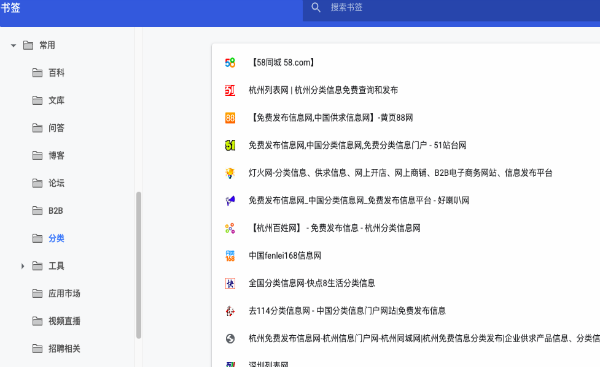Open the 应用市场 folder
This screenshot has width=600, height=367.
[x=64, y=294]
